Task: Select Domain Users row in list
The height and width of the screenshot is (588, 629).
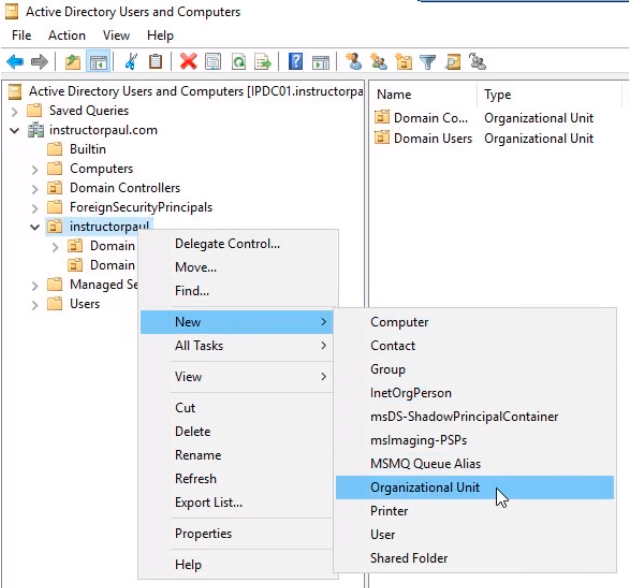Action: [x=432, y=138]
